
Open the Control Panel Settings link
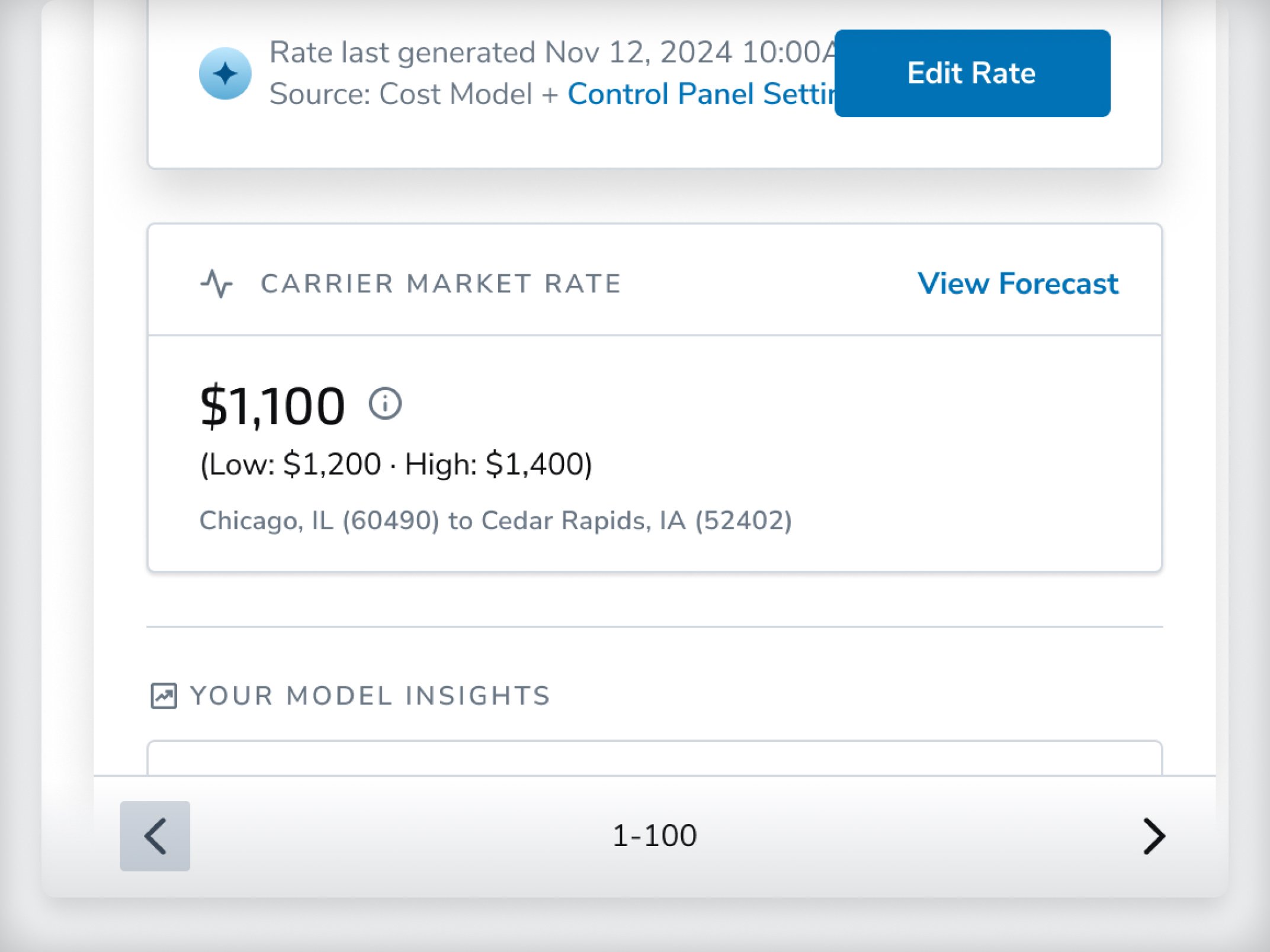tap(701, 94)
